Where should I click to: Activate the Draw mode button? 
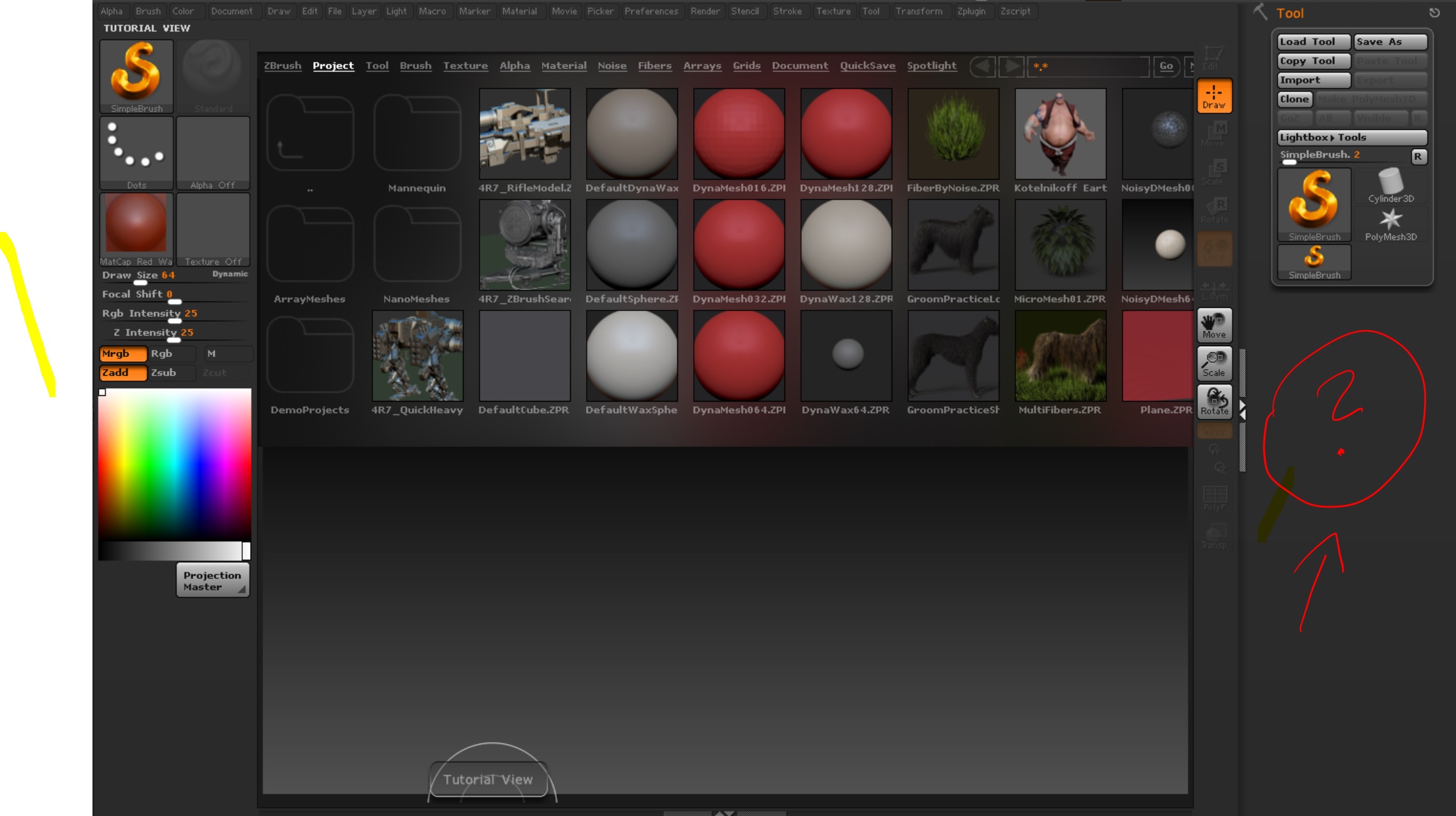(1214, 96)
